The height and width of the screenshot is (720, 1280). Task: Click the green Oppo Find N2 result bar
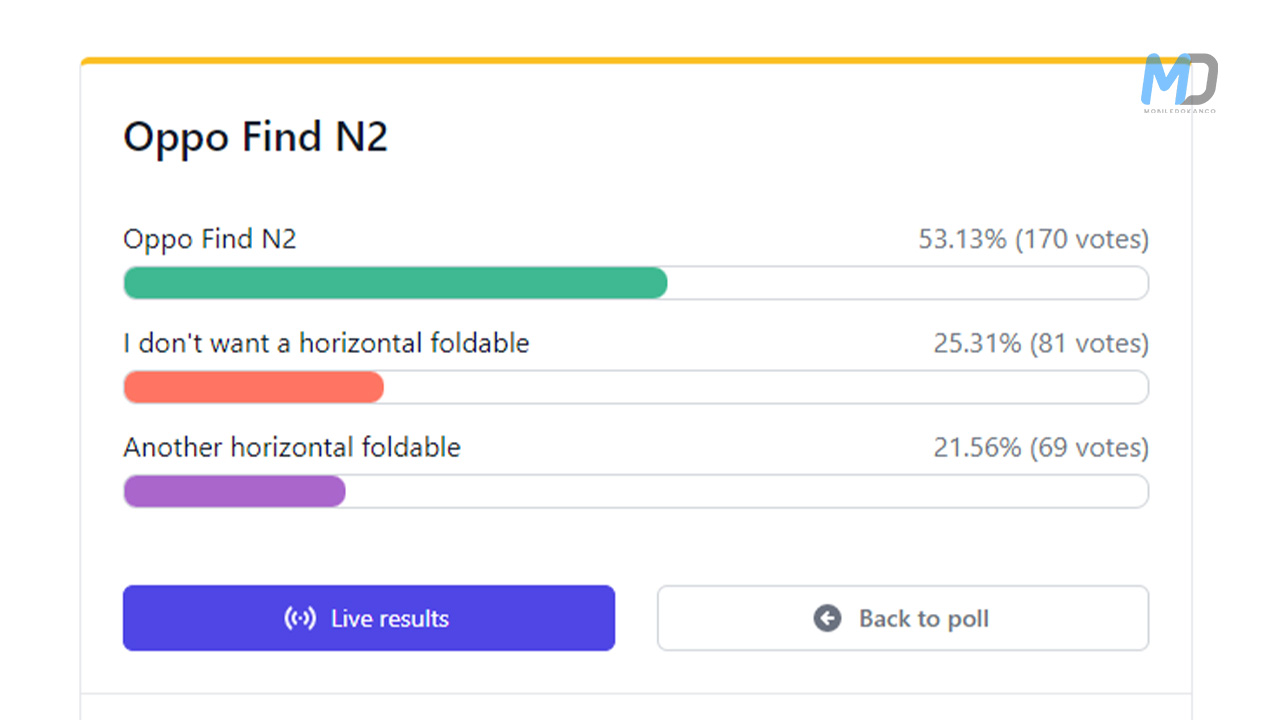(x=395, y=283)
